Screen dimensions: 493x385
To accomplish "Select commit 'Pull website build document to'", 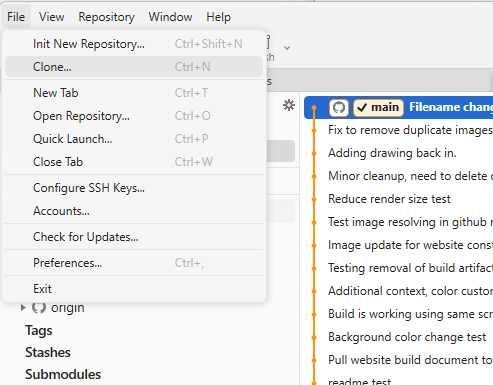I will pyautogui.click(x=397, y=360).
